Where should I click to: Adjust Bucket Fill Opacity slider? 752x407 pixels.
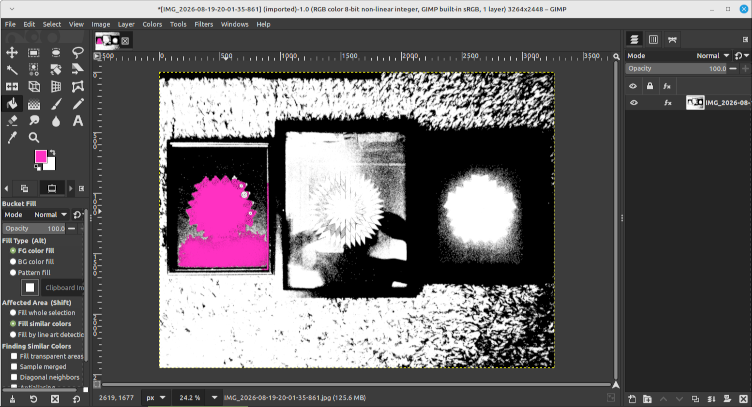[35, 229]
